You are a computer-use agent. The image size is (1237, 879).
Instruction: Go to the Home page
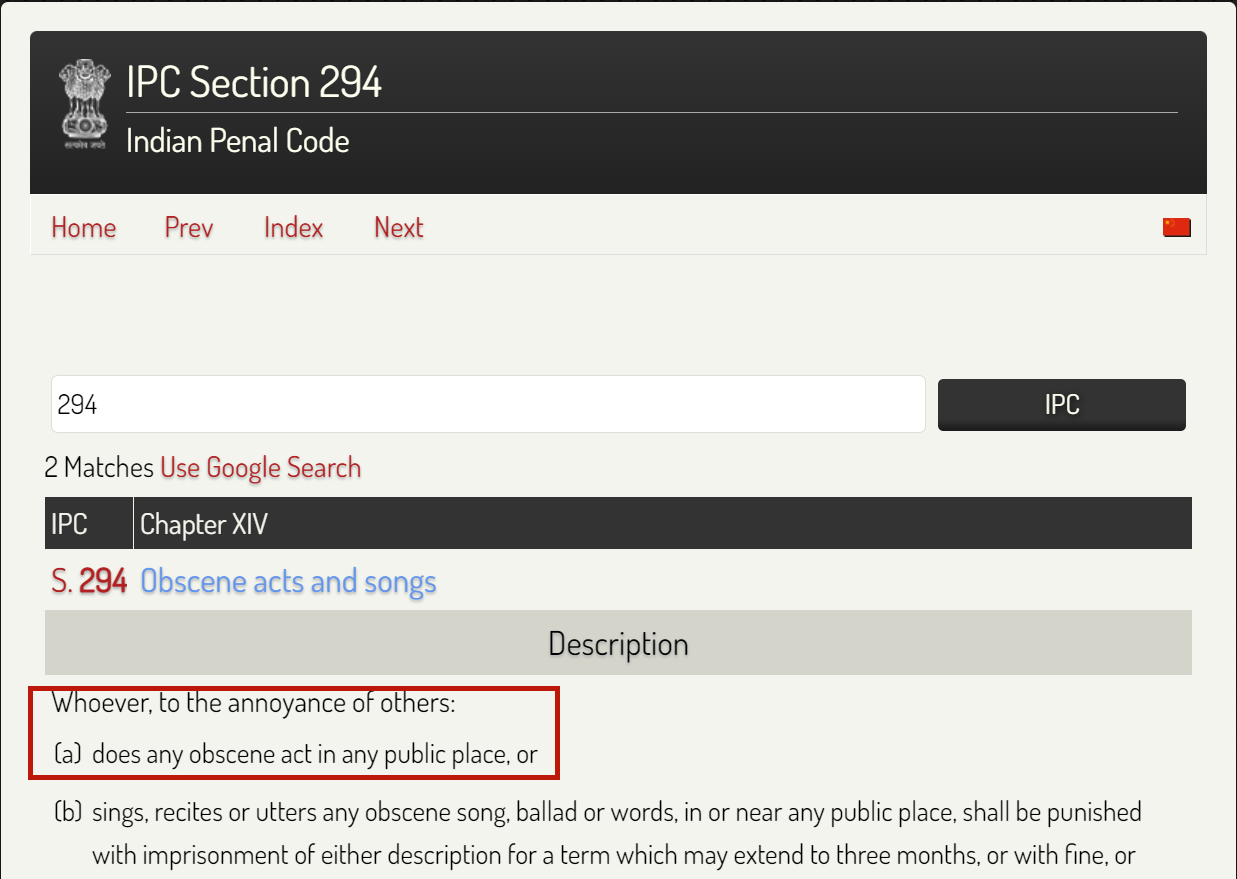[x=83, y=228]
